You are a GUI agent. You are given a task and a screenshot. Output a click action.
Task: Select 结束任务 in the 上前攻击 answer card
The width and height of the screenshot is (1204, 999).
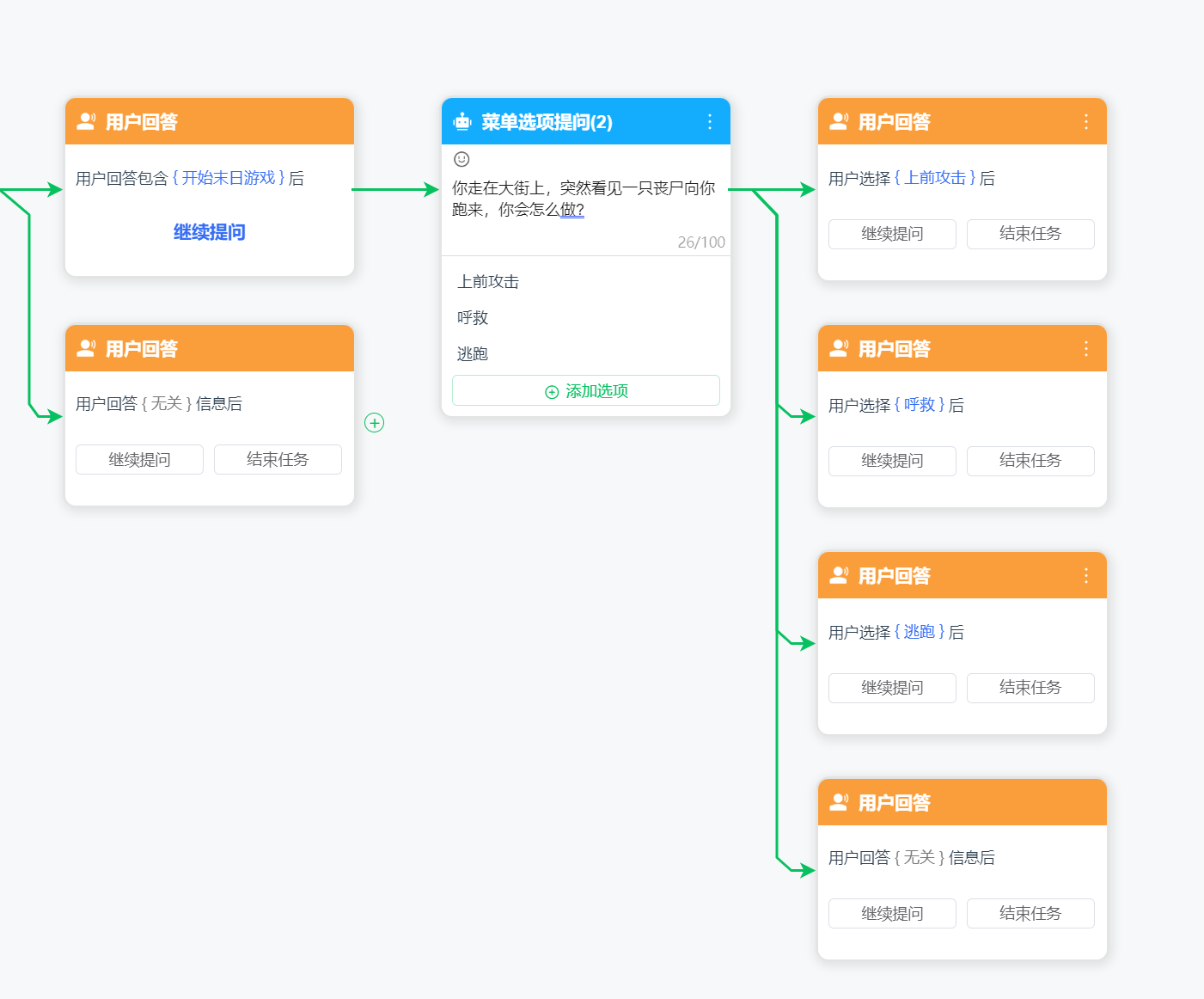[1030, 234]
